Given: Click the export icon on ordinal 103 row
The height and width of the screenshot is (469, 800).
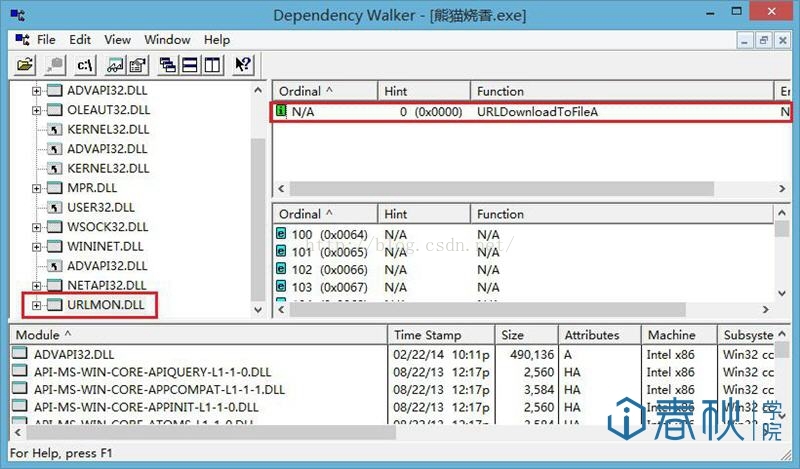Looking at the screenshot, I should pos(281,286).
